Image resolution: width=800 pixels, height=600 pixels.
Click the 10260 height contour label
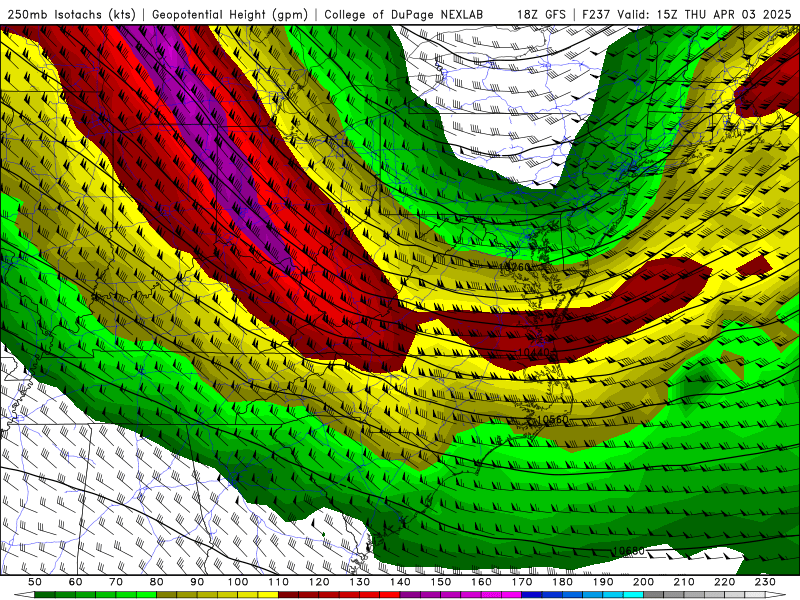514,267
